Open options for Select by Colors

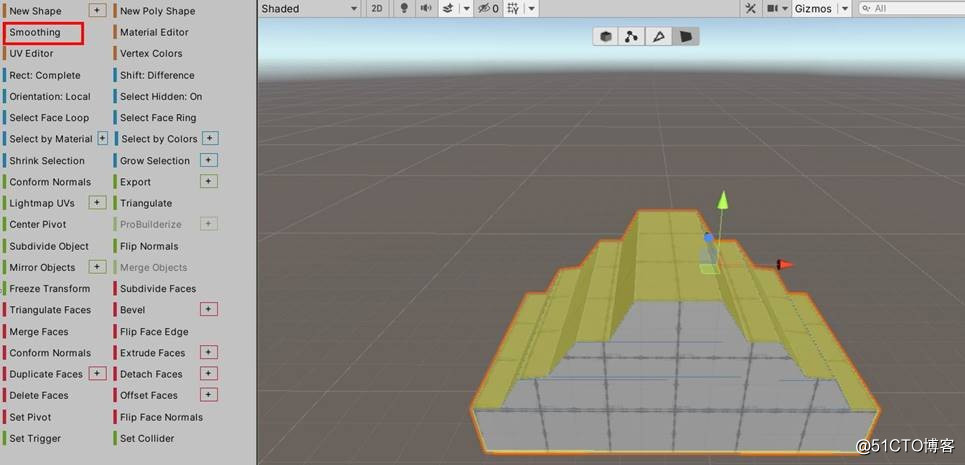[210, 138]
